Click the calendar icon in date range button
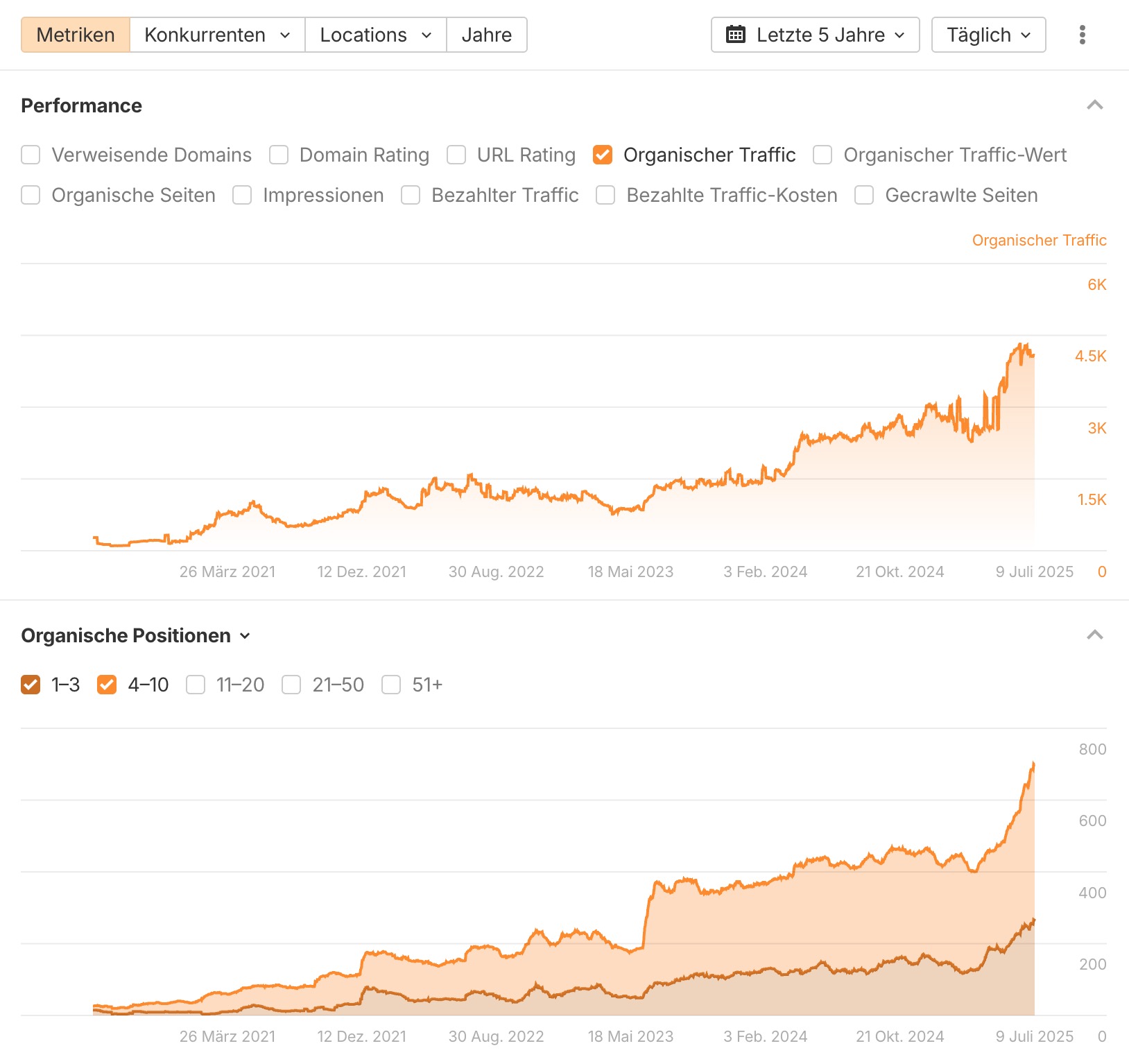The width and height of the screenshot is (1129, 1064). click(736, 35)
